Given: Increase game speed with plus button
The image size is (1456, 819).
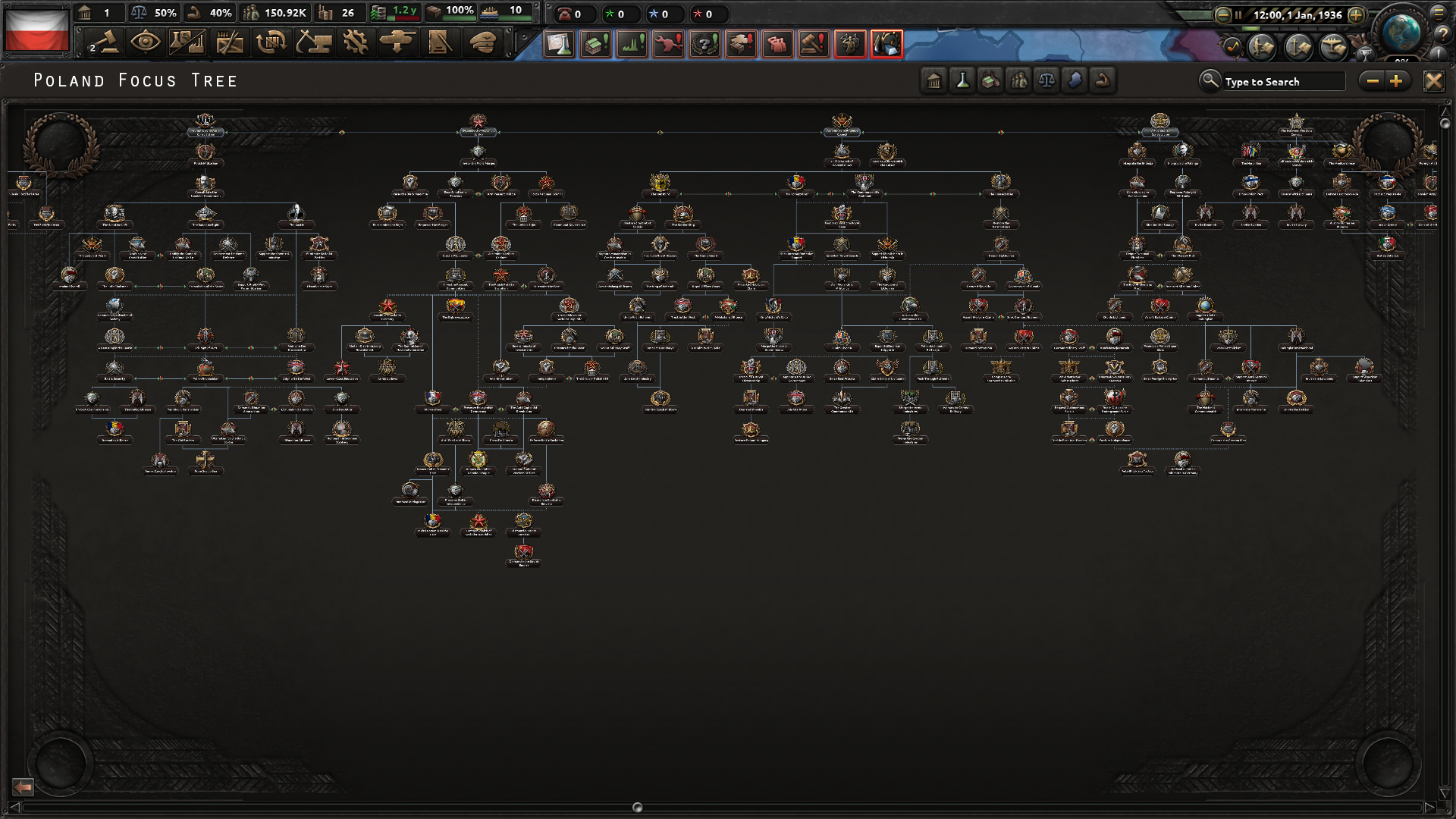Looking at the screenshot, I should point(1357,14).
